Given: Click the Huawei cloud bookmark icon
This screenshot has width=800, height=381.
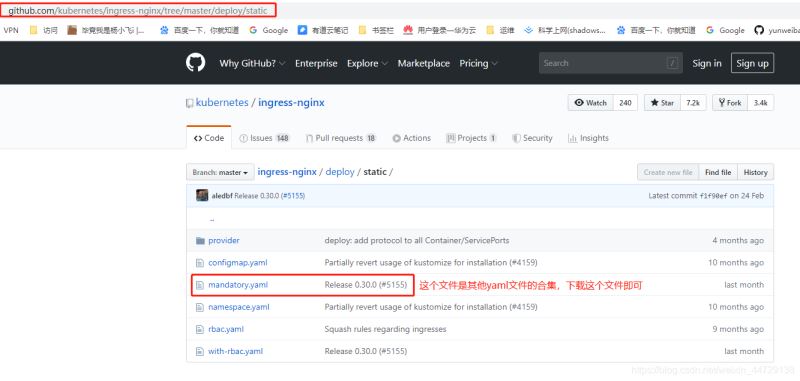Looking at the screenshot, I should point(408,30).
